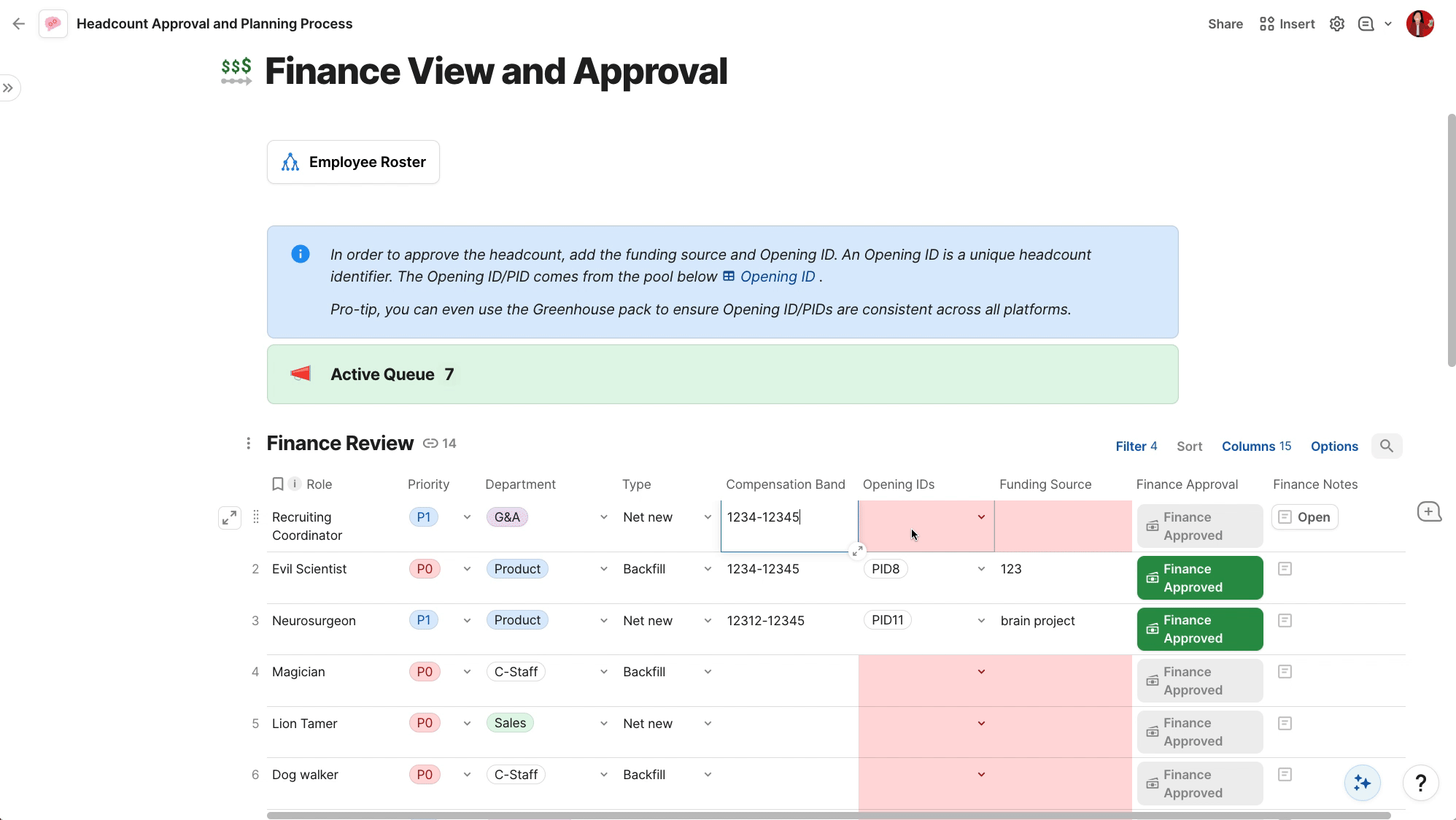Viewport: 1456px width, 820px height.
Task: Click the Sort icon in Finance Review
Action: point(1189,445)
